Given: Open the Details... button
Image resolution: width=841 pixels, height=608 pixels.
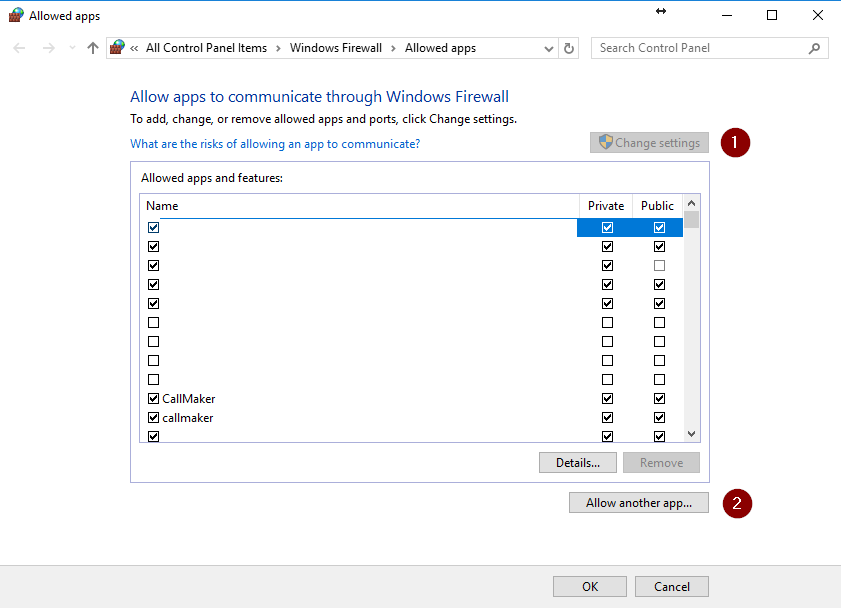Looking at the screenshot, I should click(x=578, y=463).
